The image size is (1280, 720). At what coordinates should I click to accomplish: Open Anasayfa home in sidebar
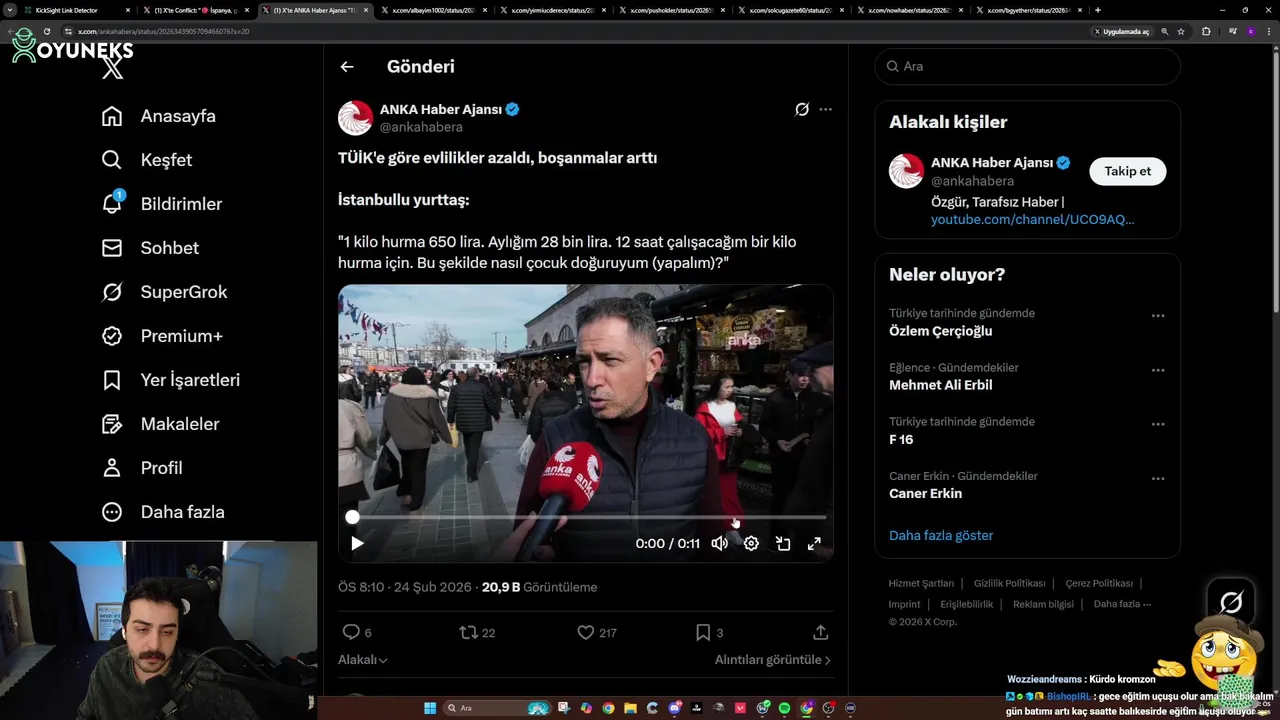[159, 116]
